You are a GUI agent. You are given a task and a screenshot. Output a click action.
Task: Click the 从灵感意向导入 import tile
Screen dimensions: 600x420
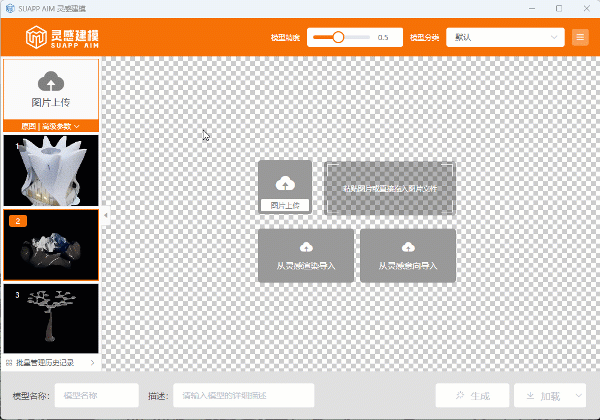tap(408, 255)
